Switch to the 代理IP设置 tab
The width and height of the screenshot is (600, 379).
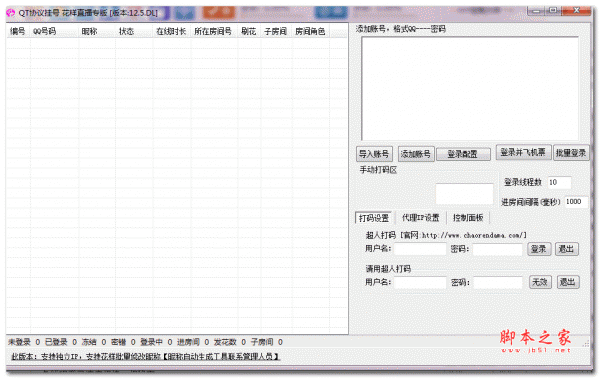[x=421, y=218]
